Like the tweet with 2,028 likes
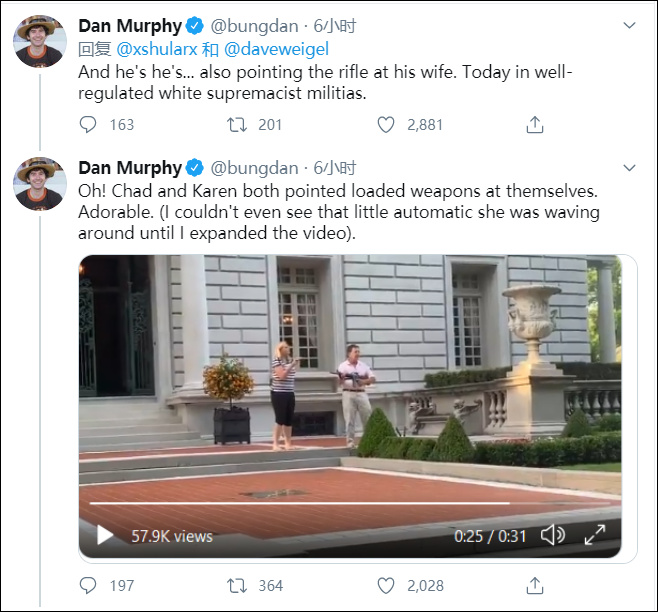This screenshot has height=612, width=658. (x=386, y=586)
